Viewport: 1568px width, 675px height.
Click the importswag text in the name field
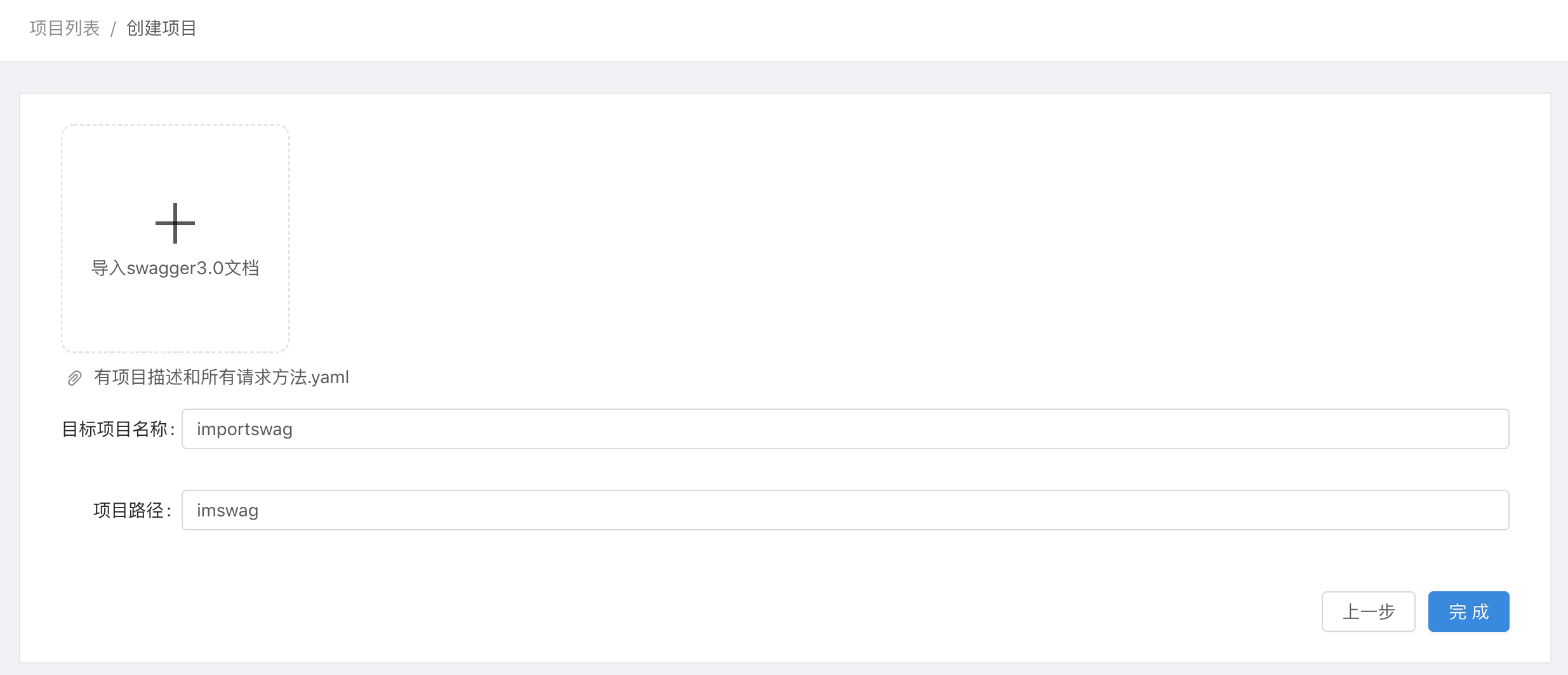244,429
